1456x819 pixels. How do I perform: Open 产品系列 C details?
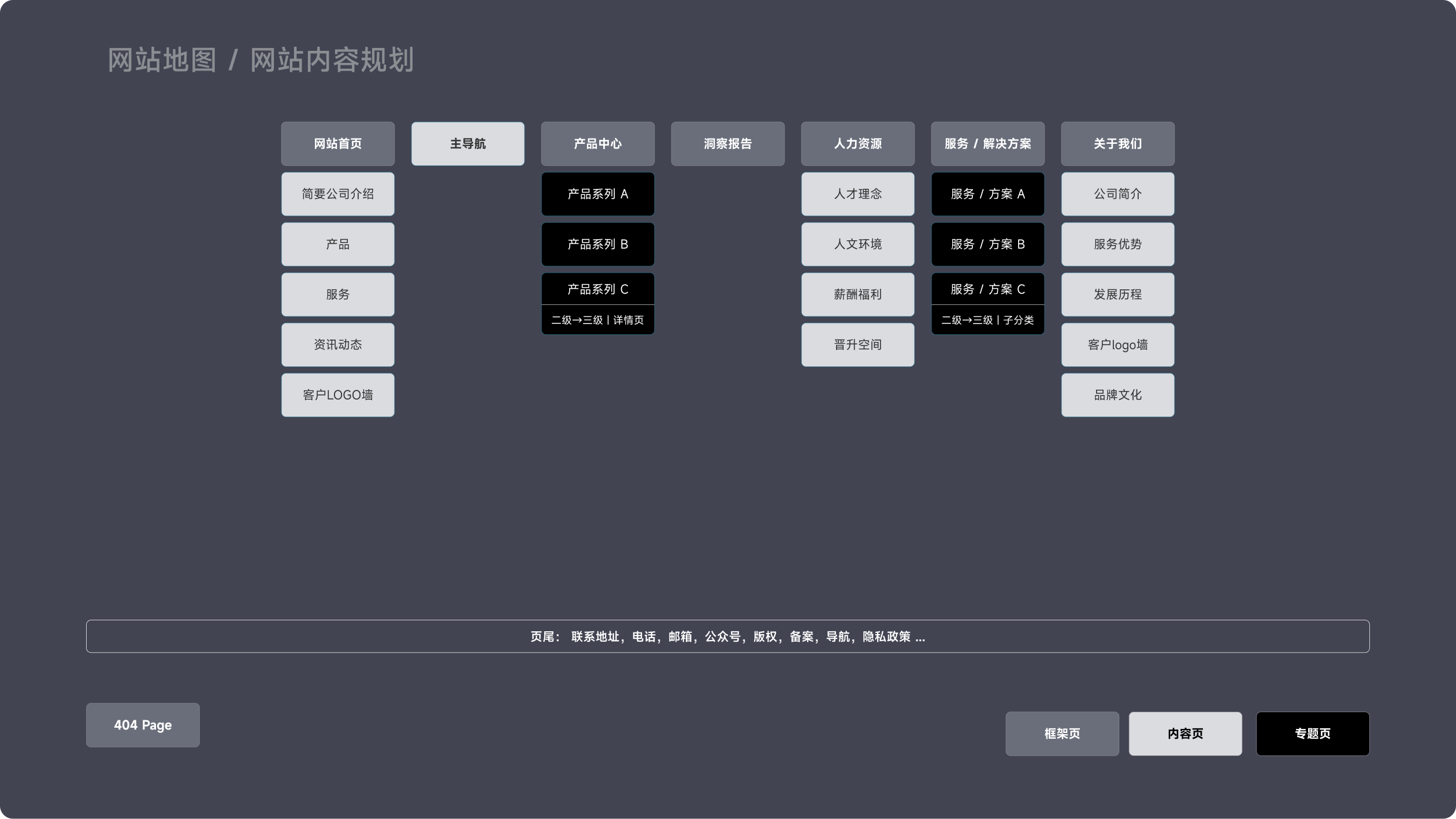(597, 289)
